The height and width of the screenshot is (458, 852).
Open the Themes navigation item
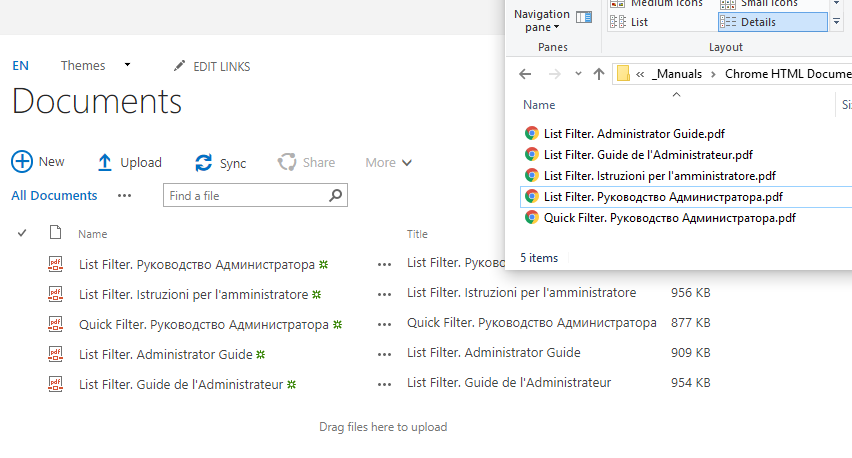click(x=83, y=65)
